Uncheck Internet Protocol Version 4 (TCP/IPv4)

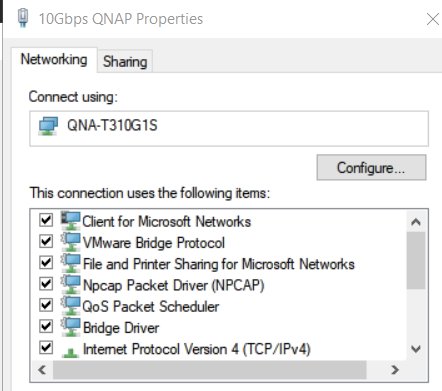click(46, 348)
